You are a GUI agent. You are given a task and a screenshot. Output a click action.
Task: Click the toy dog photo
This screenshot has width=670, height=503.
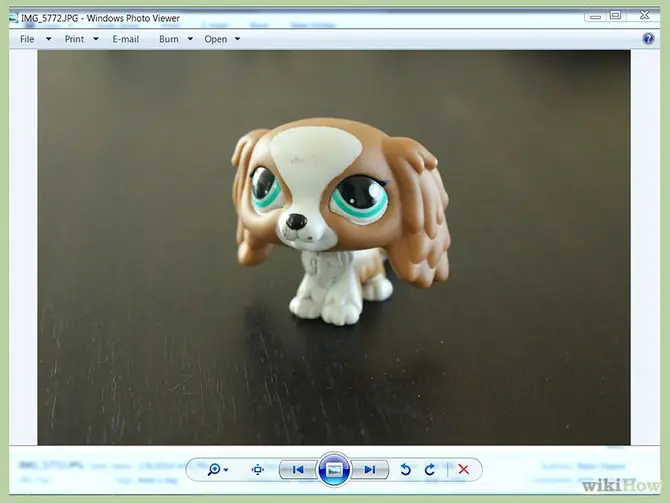pos(334,247)
